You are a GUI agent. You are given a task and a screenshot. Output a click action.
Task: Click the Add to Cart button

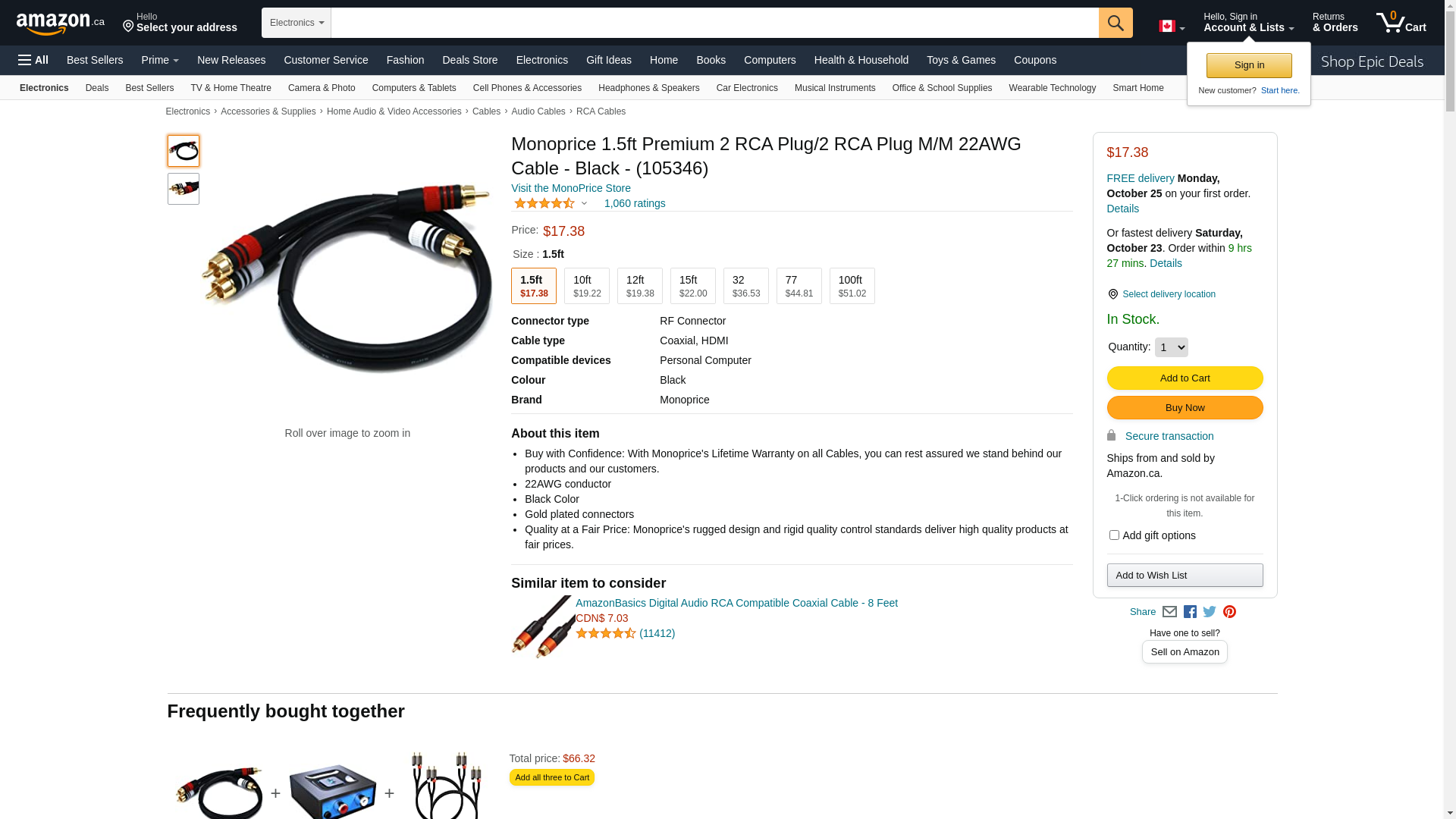click(1185, 378)
